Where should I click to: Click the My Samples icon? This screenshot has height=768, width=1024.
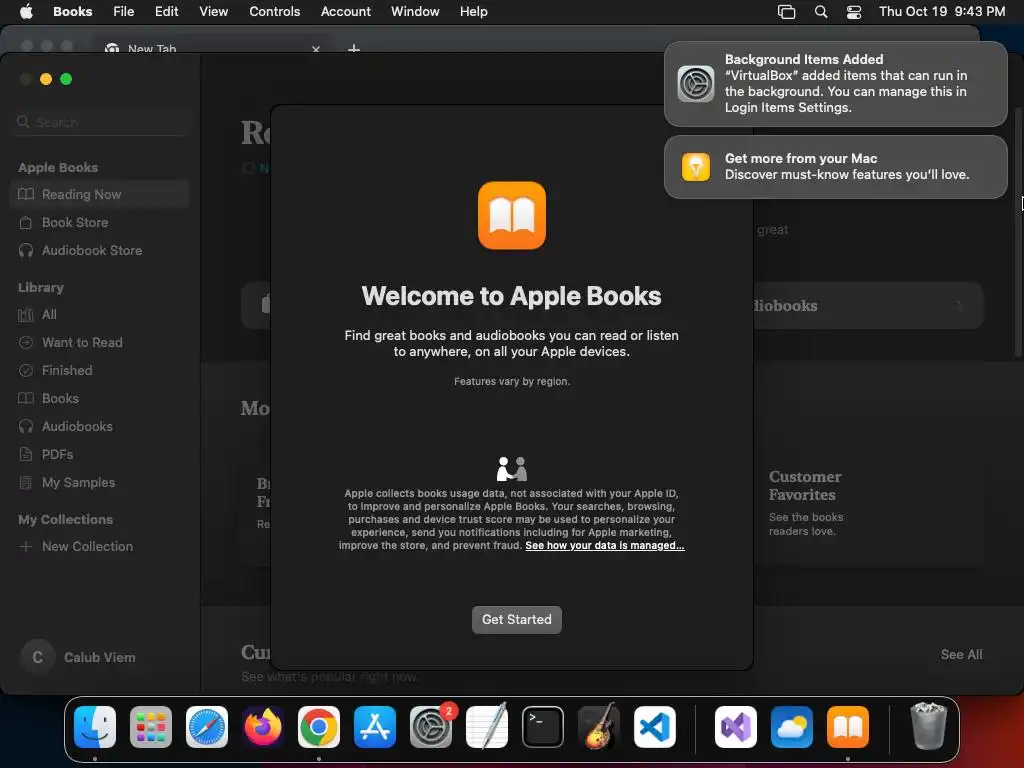(x=25, y=483)
